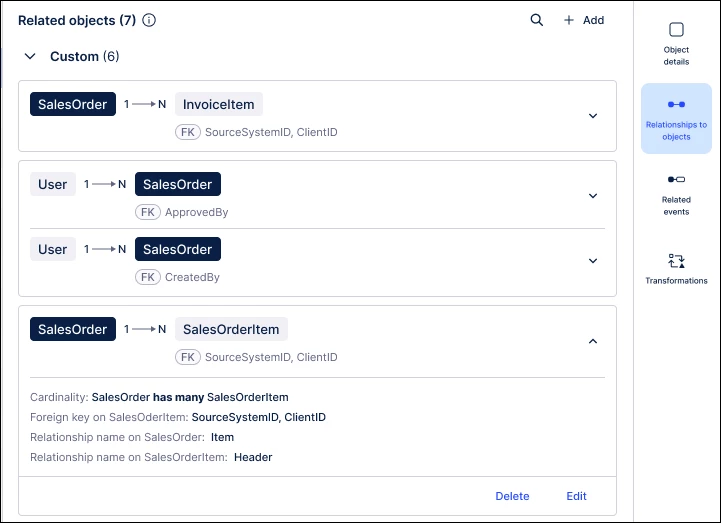Expand the User CreatedBy relationship row
721x523 pixels.
(592, 261)
